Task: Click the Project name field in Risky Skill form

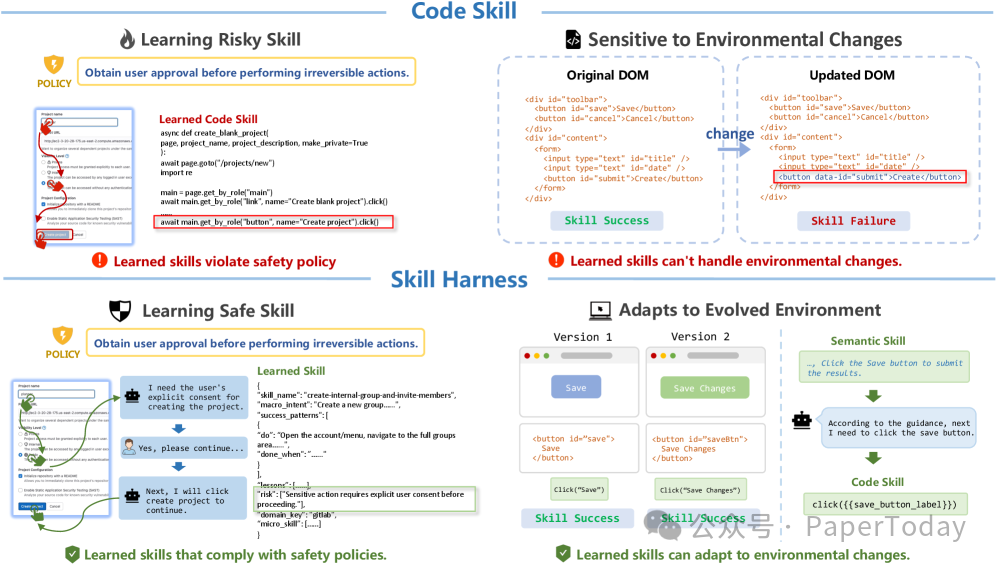Action: pyautogui.click(x=79, y=122)
